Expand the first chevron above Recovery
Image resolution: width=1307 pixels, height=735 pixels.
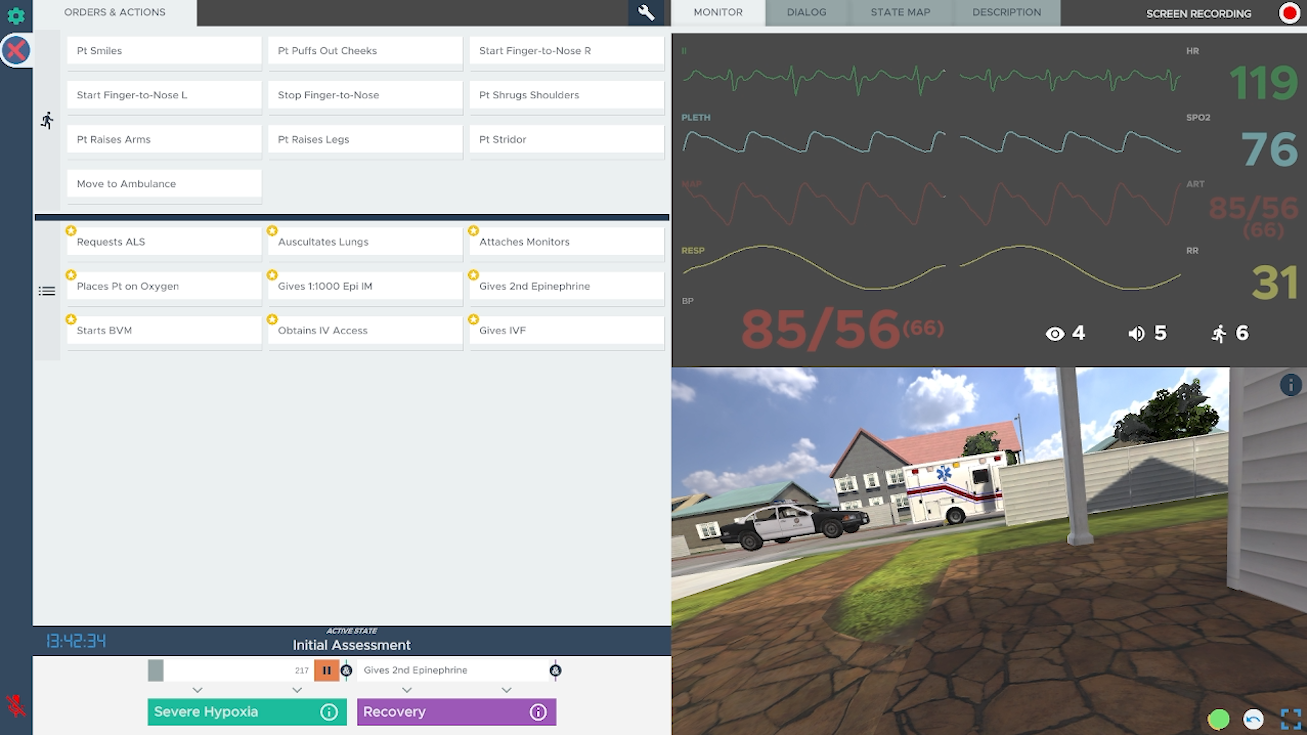[x=407, y=690]
